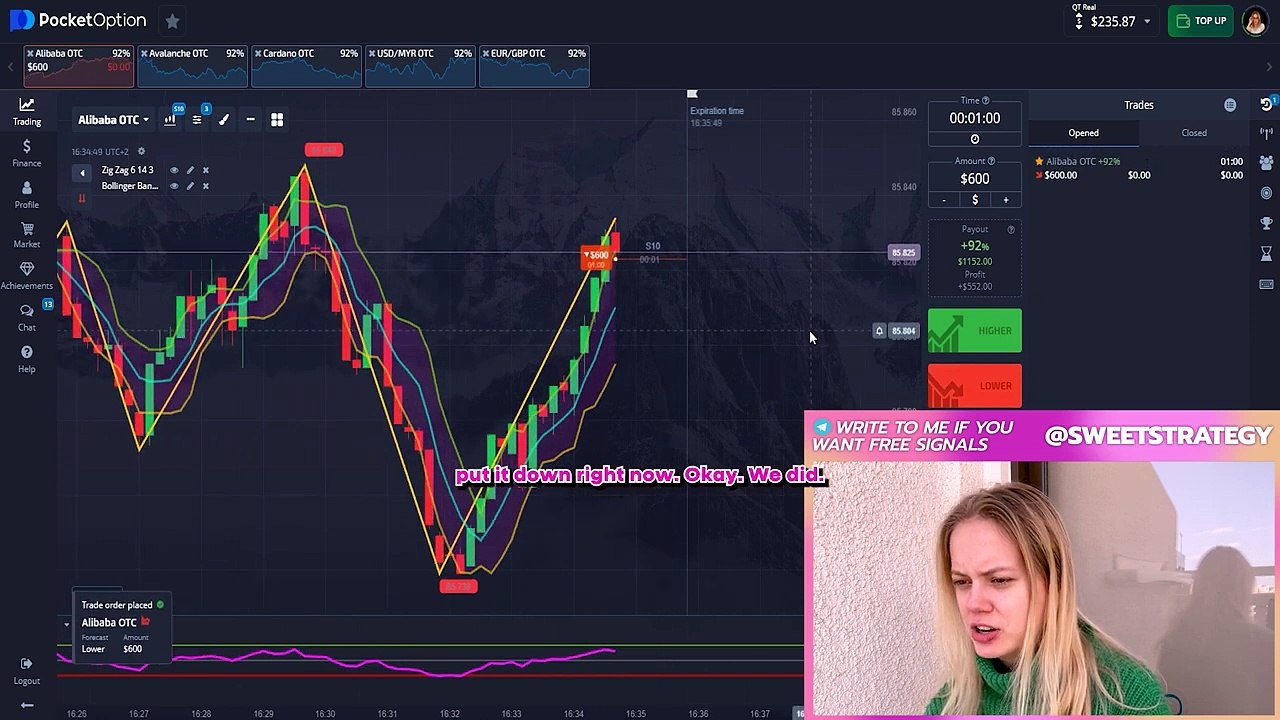Screen dimensions: 1280x720
Task: Switch to the EUR/GBP OTC asset tab
Action: pyautogui.click(x=535, y=66)
